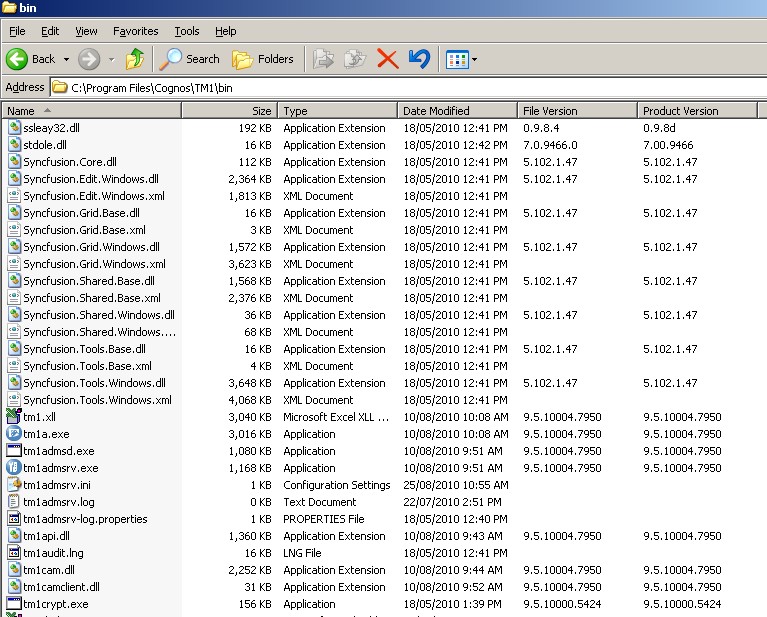Viewport: 767px width, 617px height.
Task: Open the Favorites menu
Action: (135, 31)
